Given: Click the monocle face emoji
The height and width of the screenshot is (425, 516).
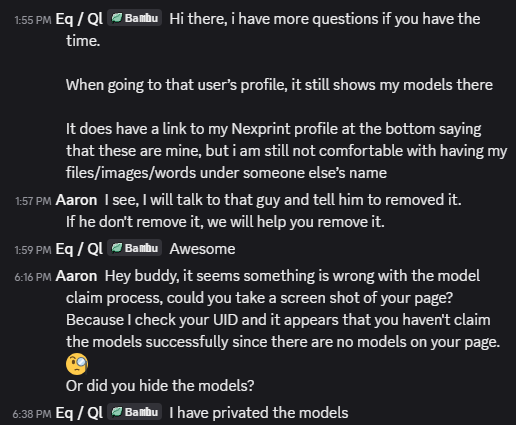Looking at the screenshot, I should [x=77, y=364].
